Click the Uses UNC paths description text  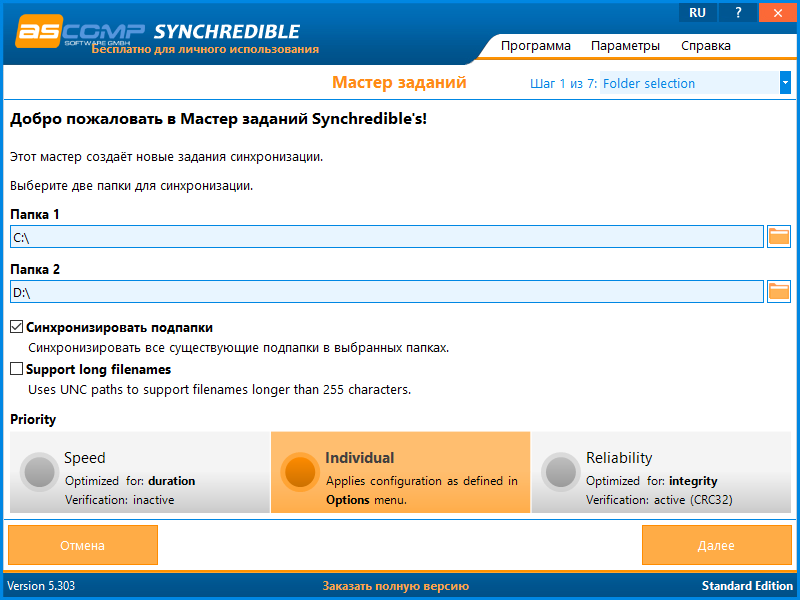219,390
